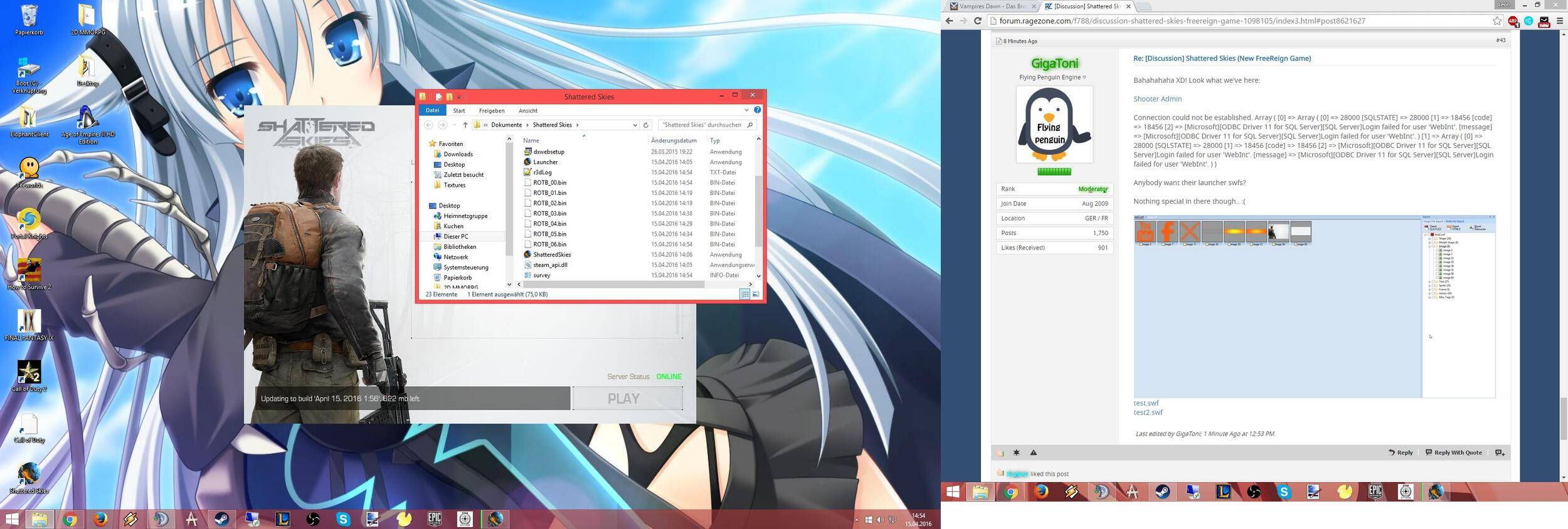Click Chrome icon in left taskbar
Image resolution: width=1568 pixels, height=529 pixels.
pos(70,519)
